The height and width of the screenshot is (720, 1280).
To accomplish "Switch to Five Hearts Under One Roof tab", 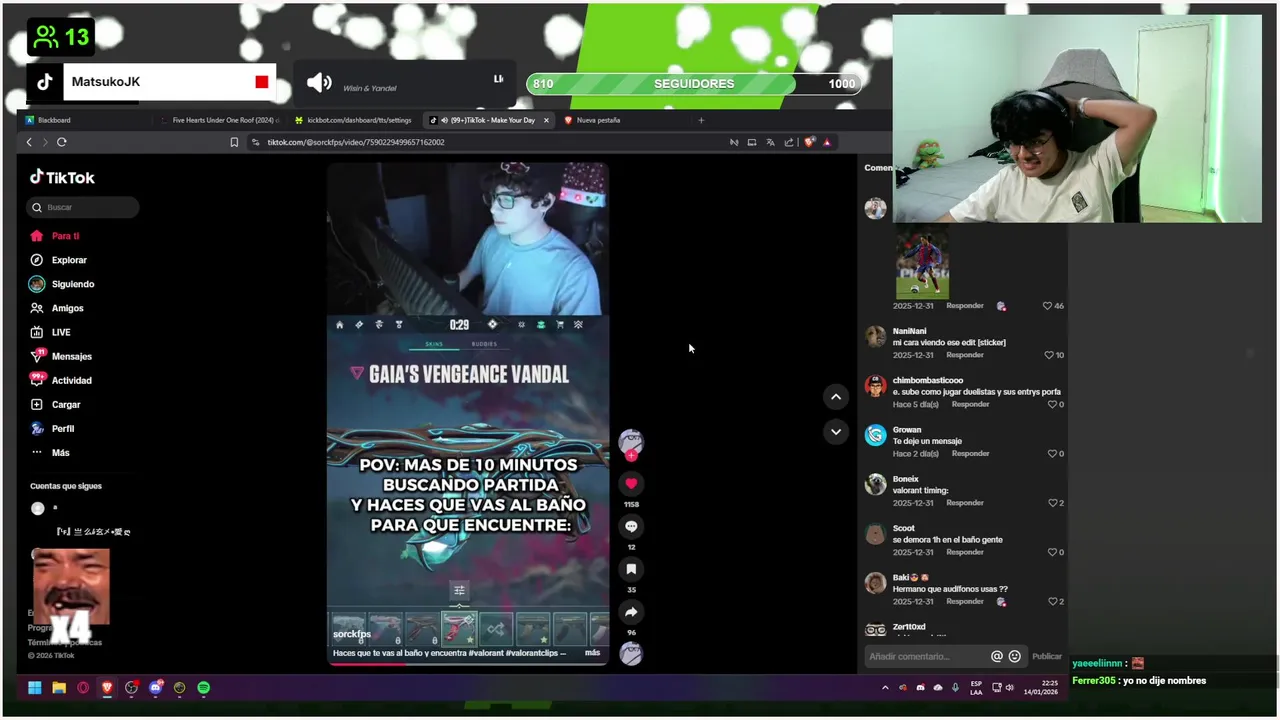I will 222,120.
